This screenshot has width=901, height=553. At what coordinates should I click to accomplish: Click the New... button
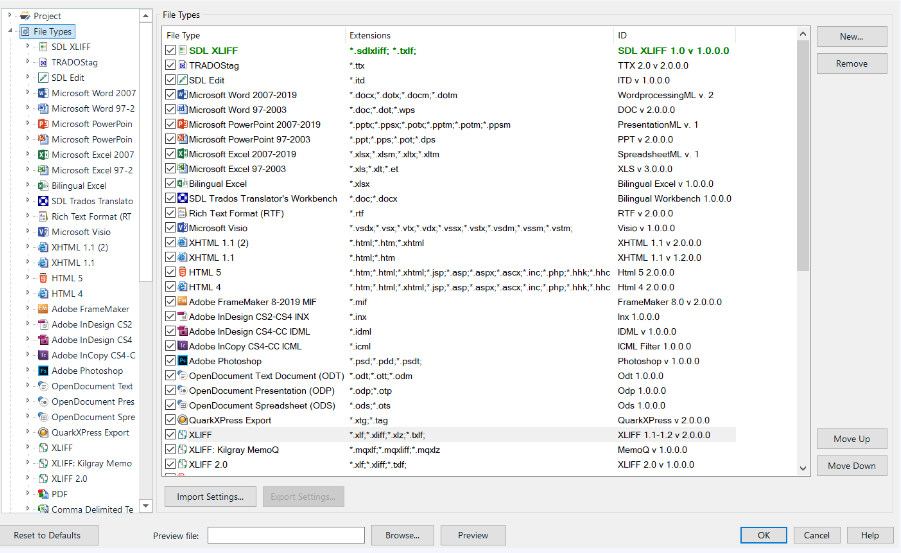852,37
